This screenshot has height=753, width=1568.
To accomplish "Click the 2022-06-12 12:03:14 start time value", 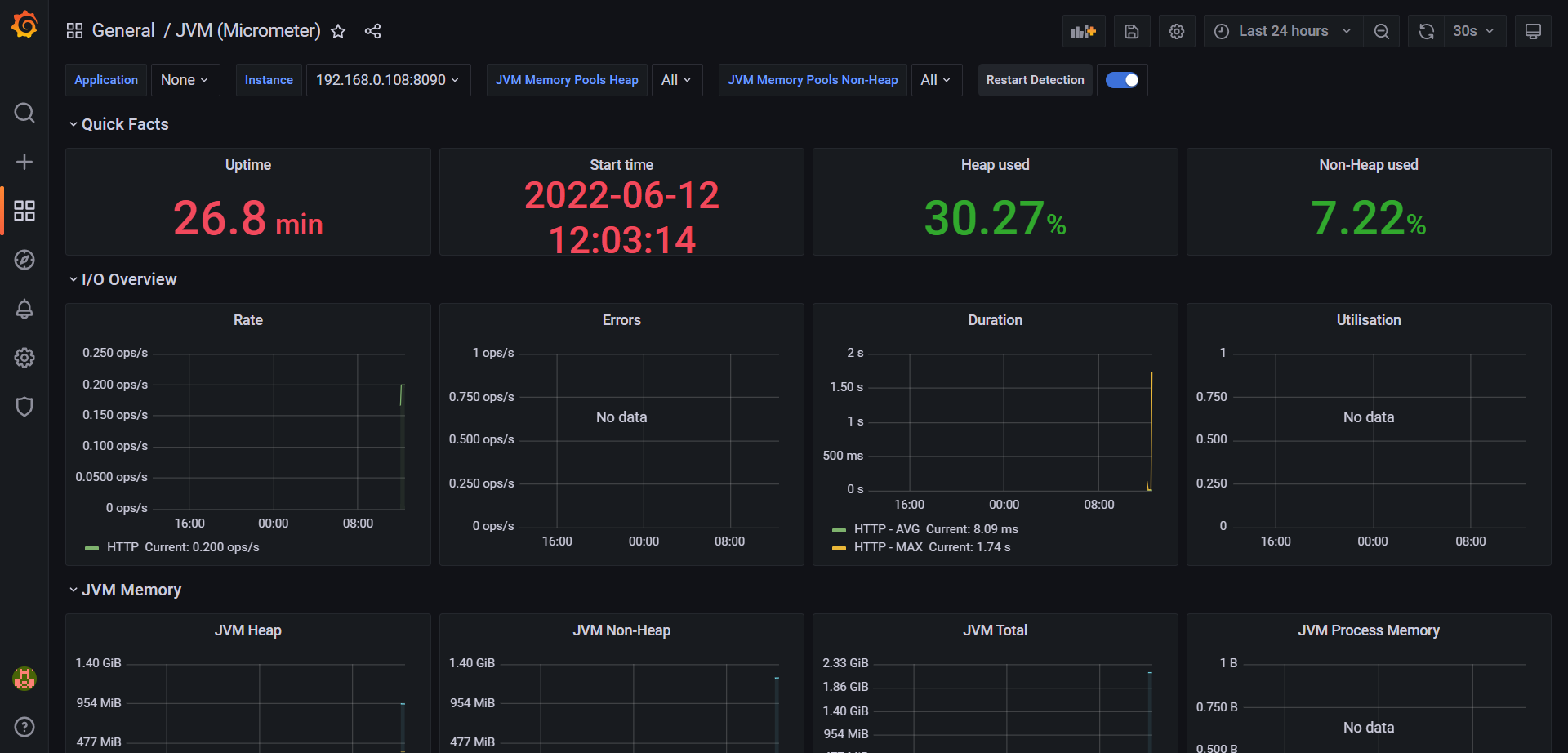I will click(x=621, y=217).
